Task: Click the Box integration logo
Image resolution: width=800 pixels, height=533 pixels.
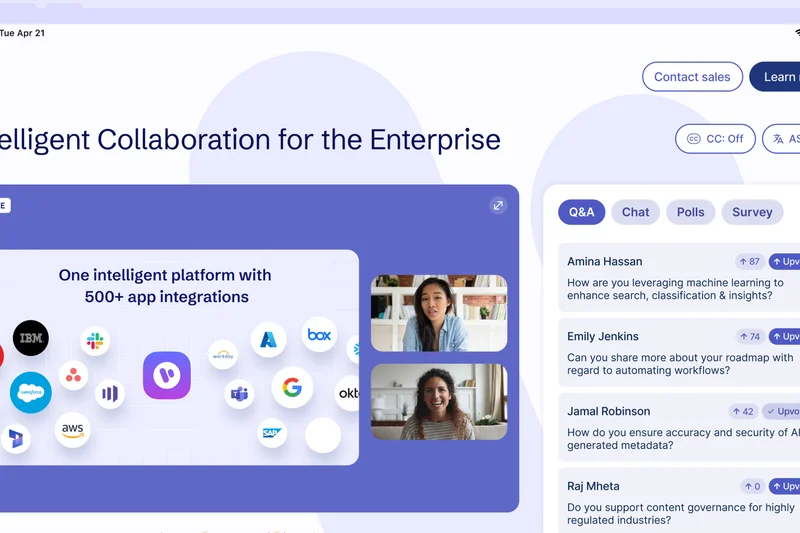Action: (319, 335)
